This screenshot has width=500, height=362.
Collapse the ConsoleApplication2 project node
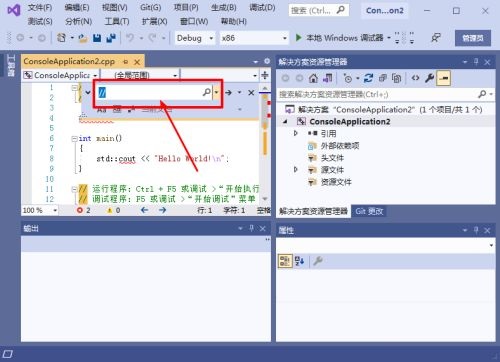[285, 122]
